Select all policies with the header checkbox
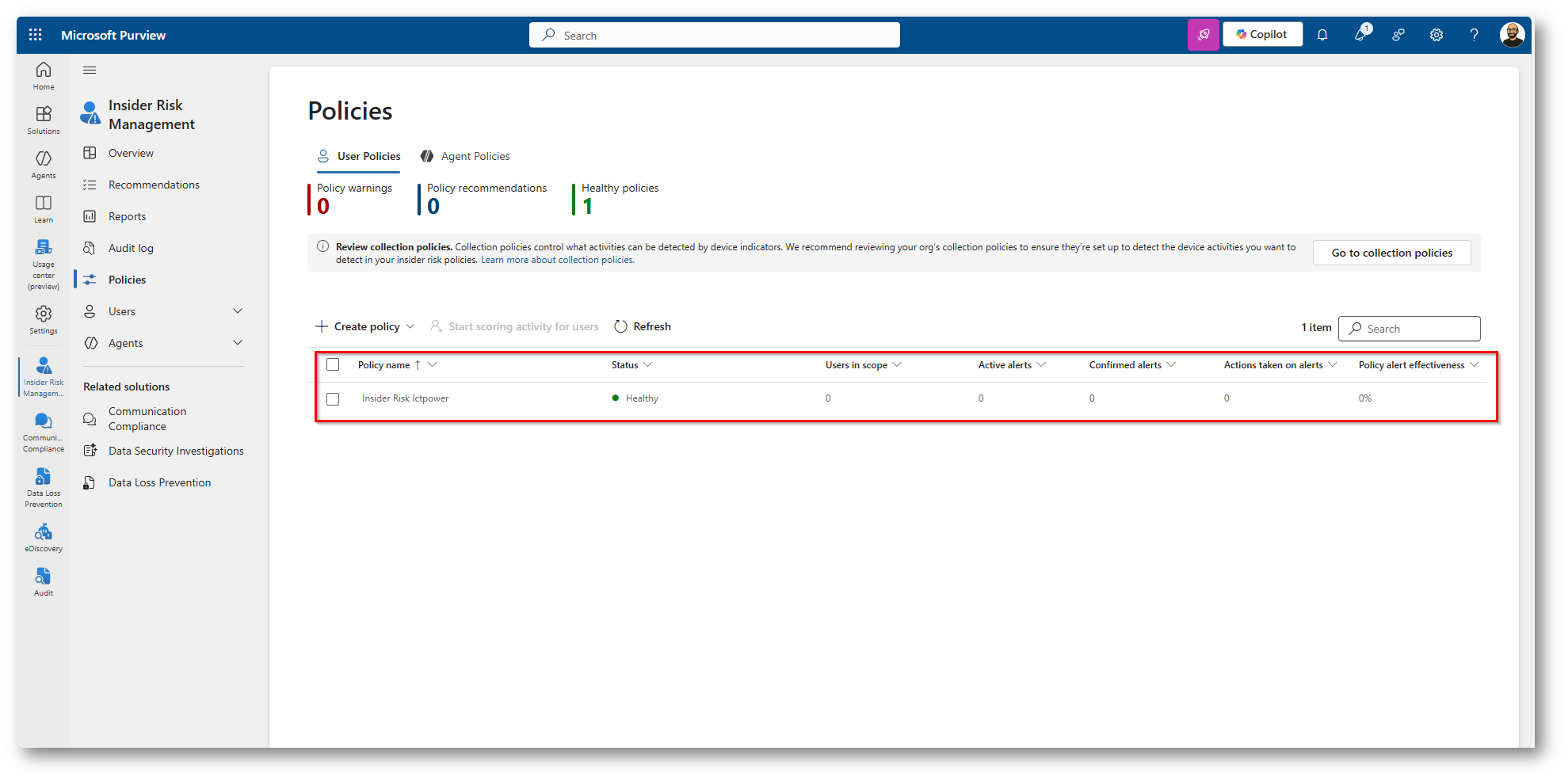The image size is (1568, 781). tap(333, 365)
